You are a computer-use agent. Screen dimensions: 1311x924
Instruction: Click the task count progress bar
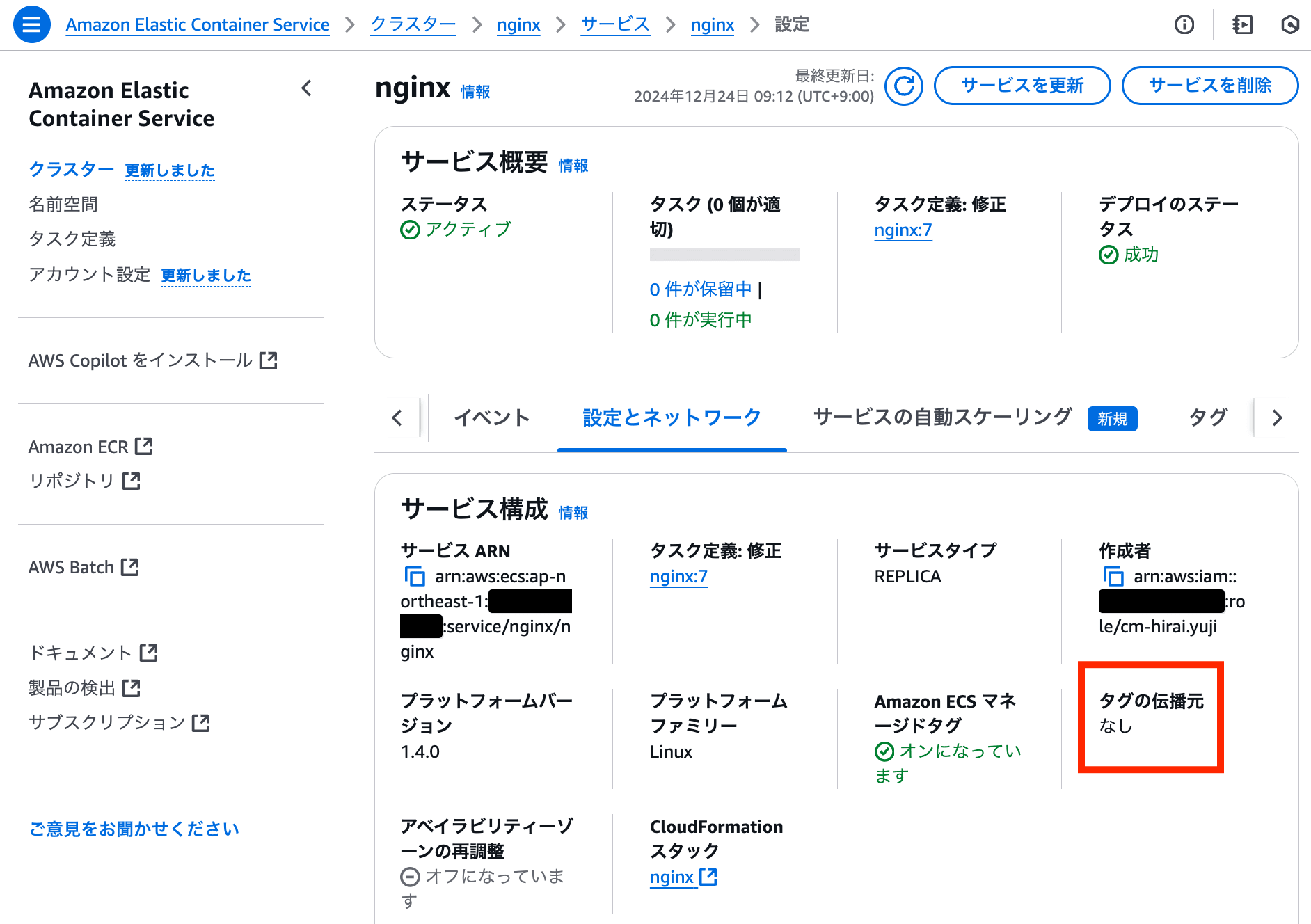click(724, 255)
